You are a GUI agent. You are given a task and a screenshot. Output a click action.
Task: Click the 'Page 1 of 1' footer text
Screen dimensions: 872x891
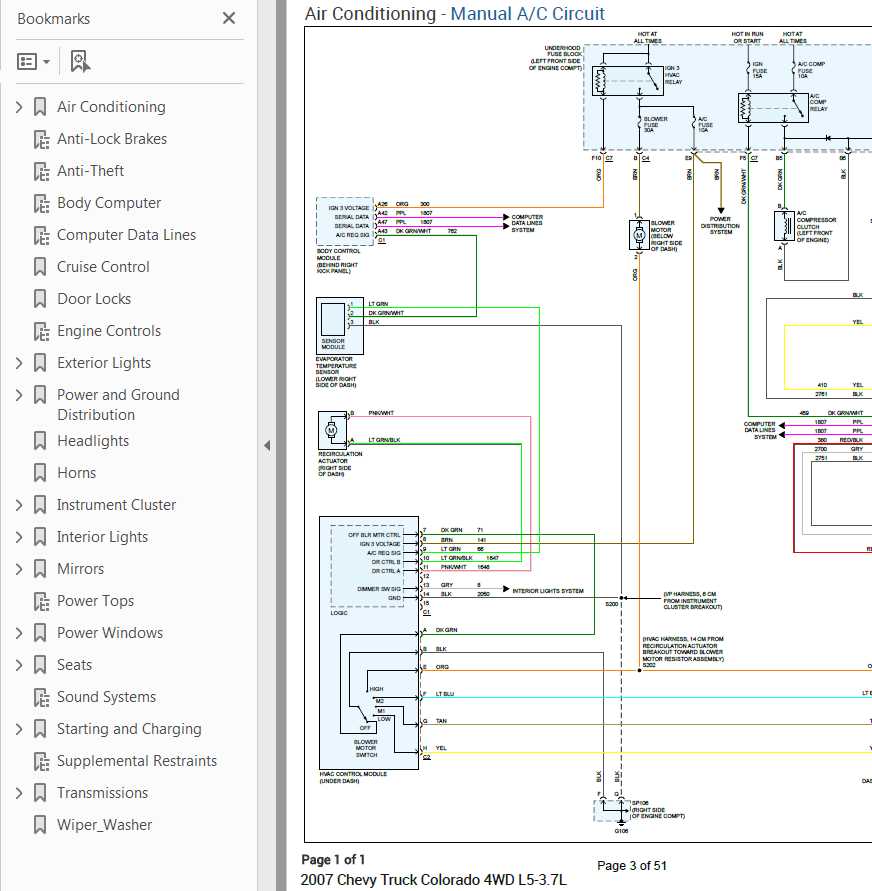(333, 859)
